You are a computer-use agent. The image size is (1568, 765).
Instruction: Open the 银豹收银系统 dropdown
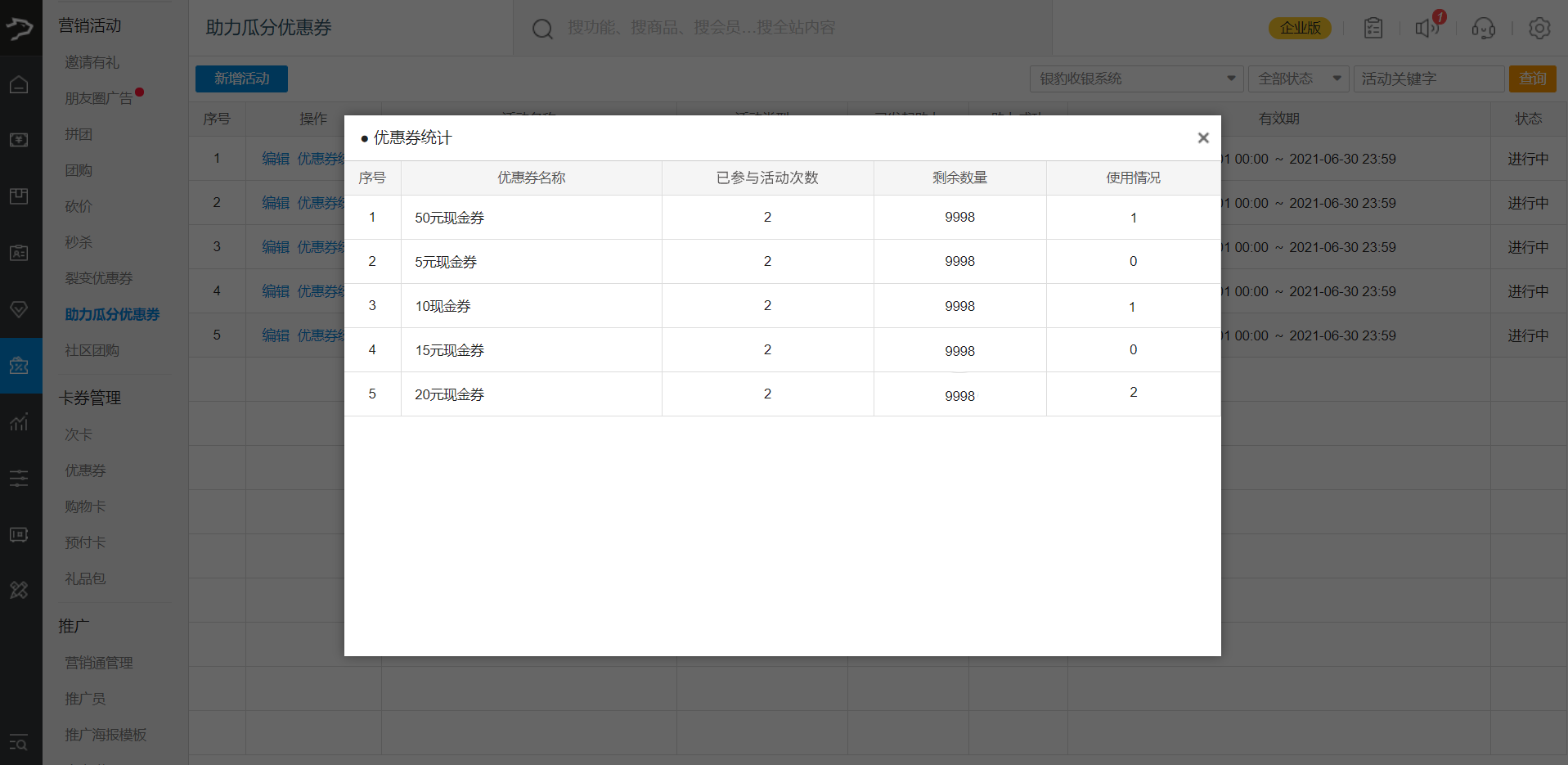pos(1135,79)
